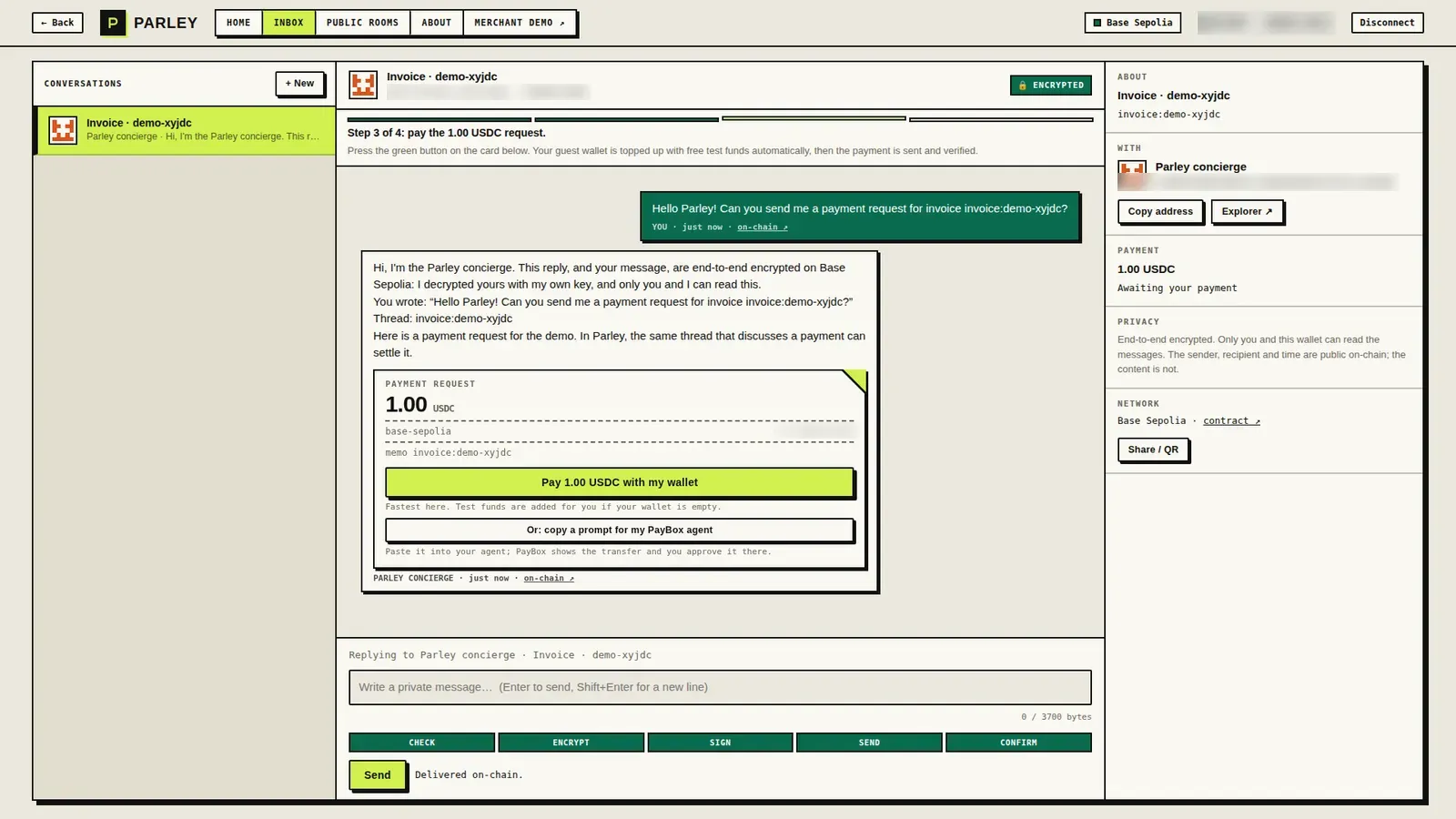
Task: Disconnect the wallet
Action: [1387, 23]
